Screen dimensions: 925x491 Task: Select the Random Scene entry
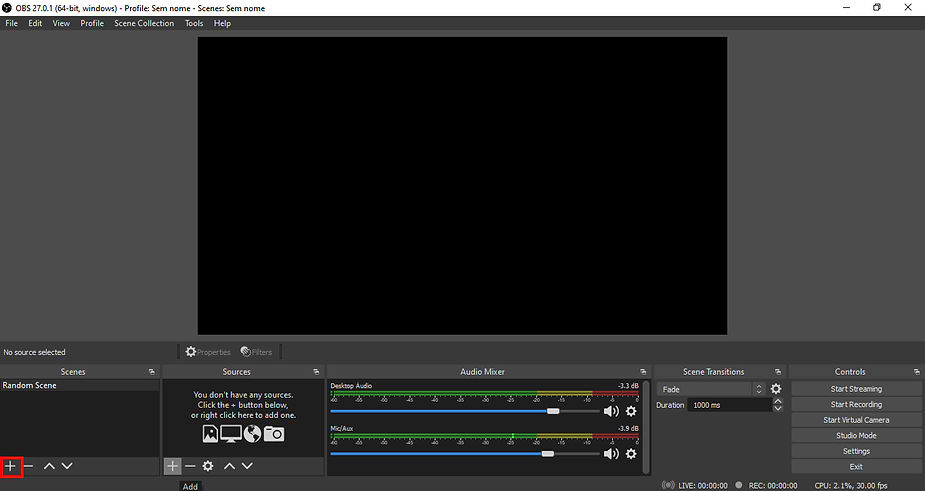80,385
